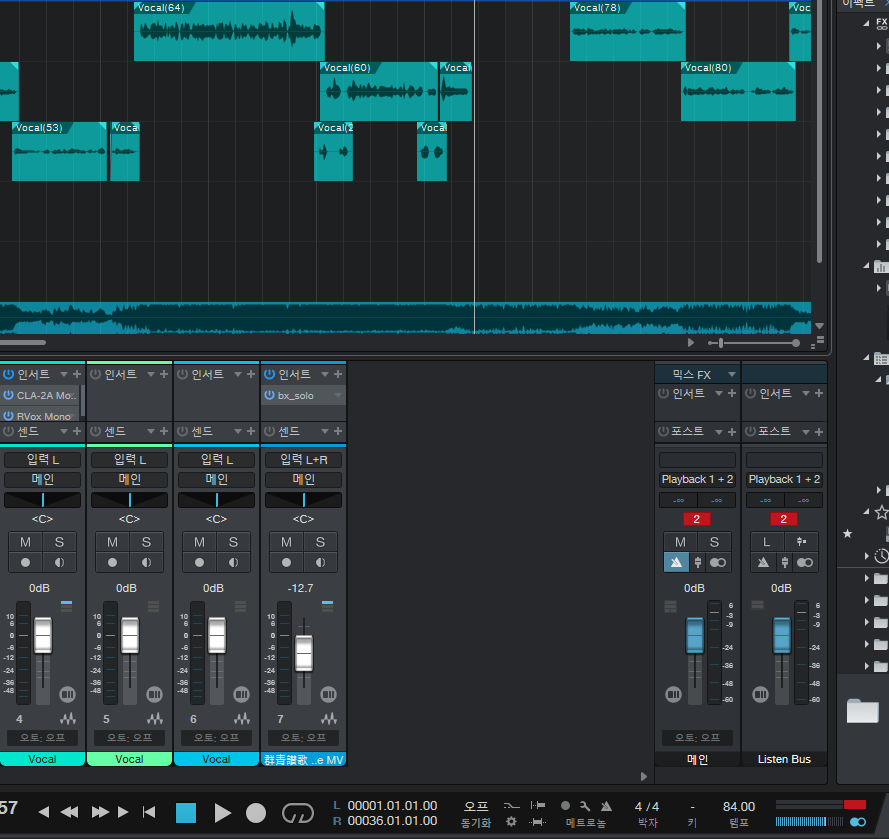Click the 4 / 4 time signature value
The image size is (889, 839).
tap(647, 806)
